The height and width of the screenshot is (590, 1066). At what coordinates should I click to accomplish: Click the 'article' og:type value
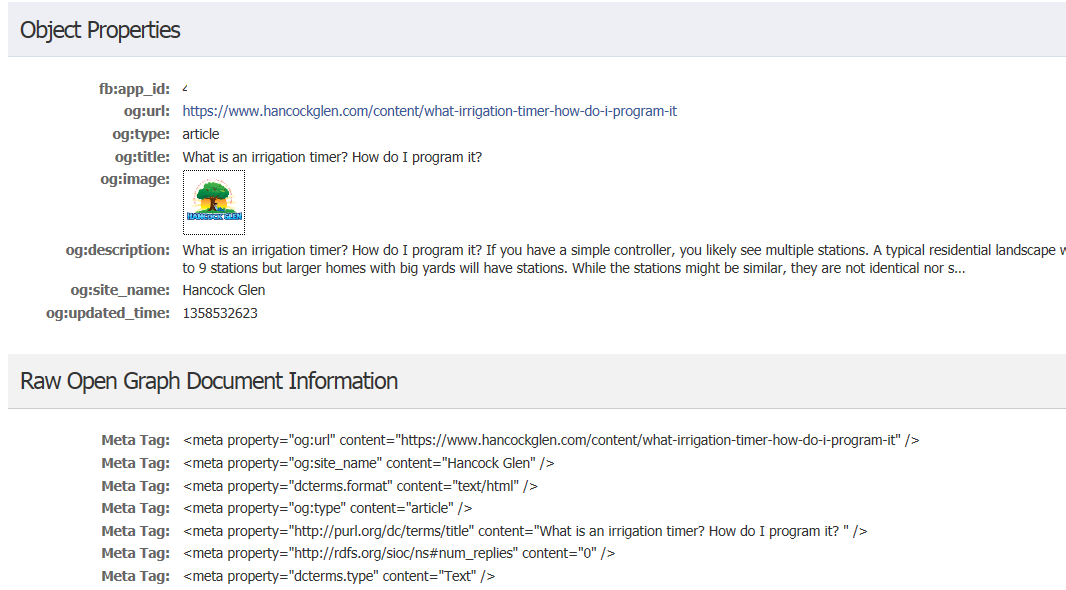click(201, 135)
